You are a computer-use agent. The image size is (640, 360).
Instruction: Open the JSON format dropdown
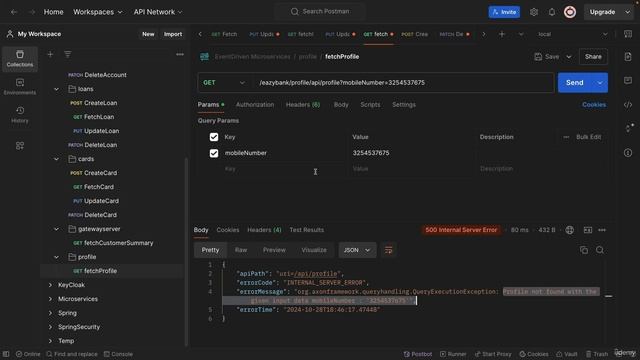[357, 250]
